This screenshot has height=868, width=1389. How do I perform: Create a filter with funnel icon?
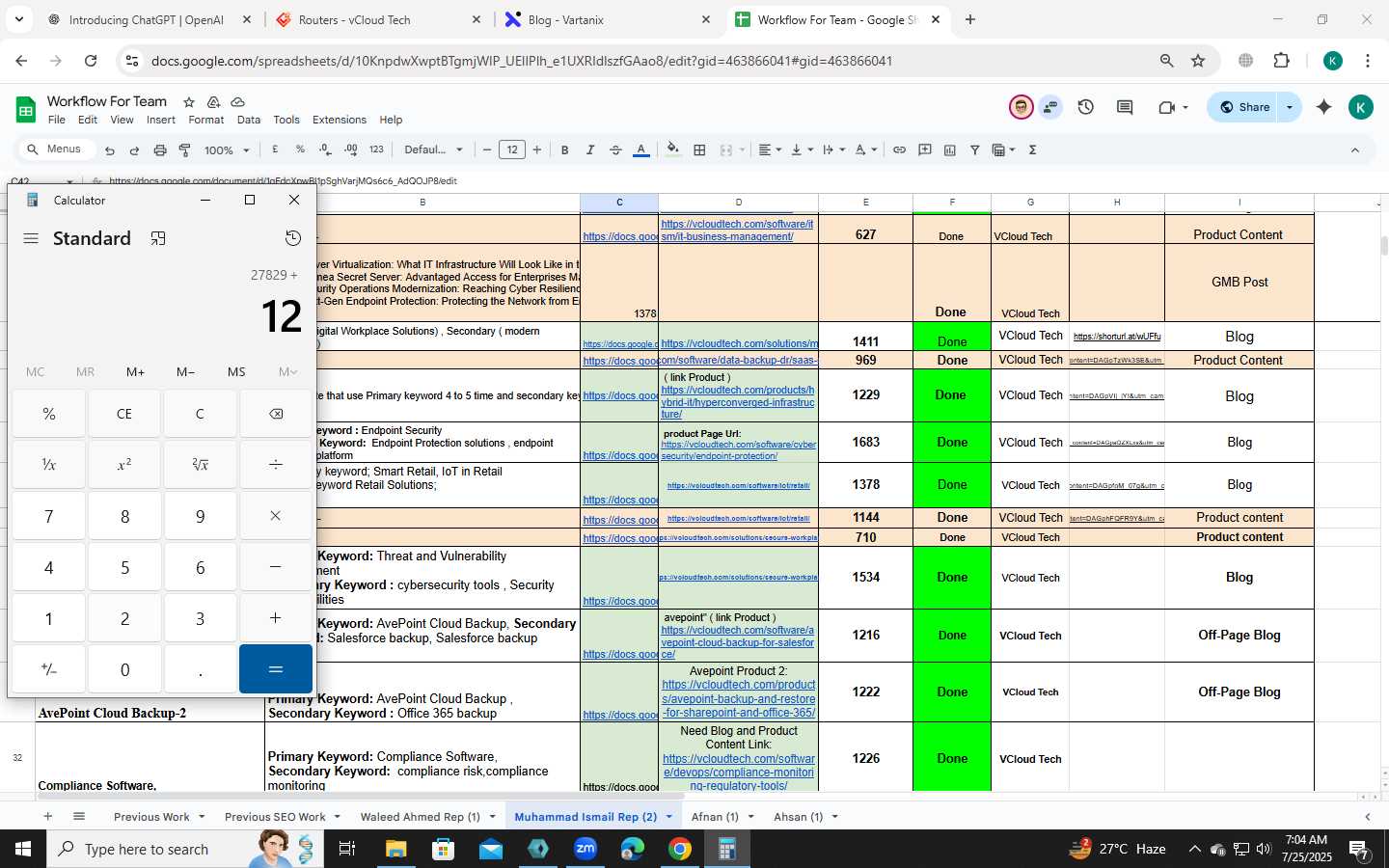[x=975, y=149]
